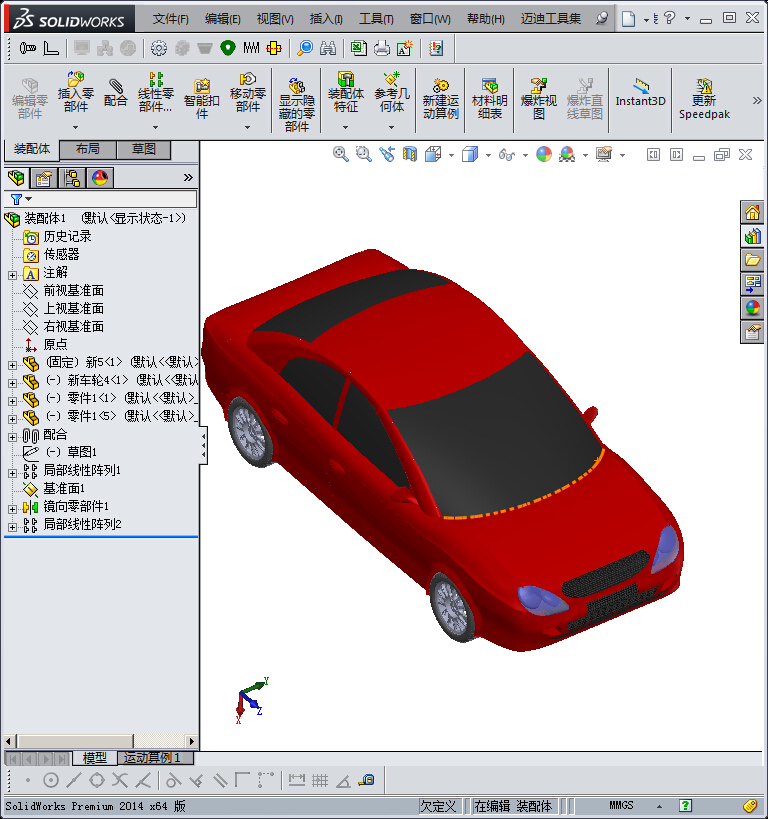
Task: Open Bill of Materials tool
Action: pos(490,99)
